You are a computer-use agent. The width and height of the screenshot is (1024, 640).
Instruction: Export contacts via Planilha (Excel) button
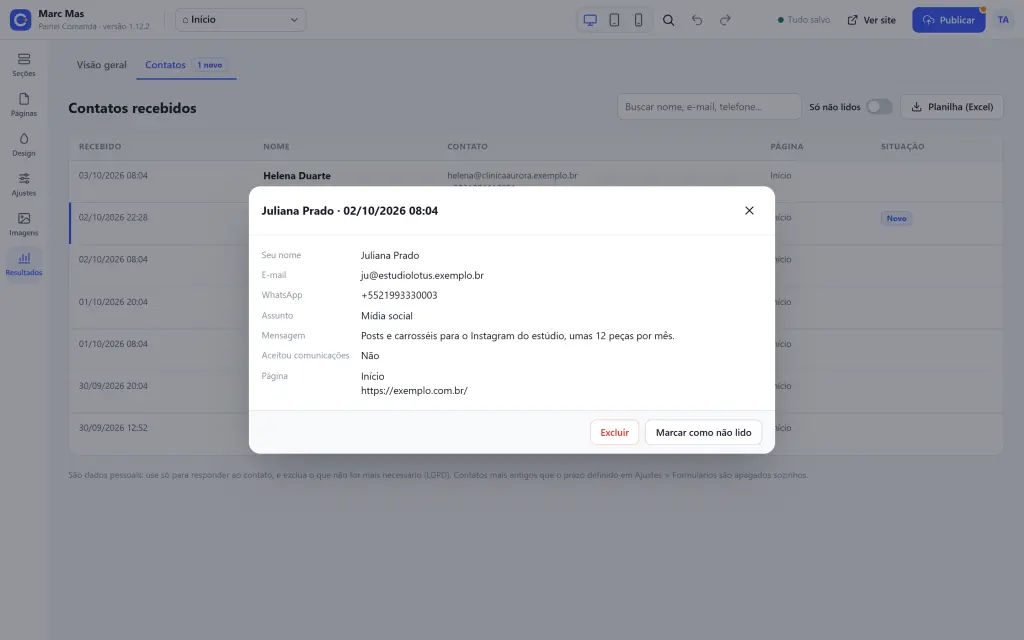952,106
